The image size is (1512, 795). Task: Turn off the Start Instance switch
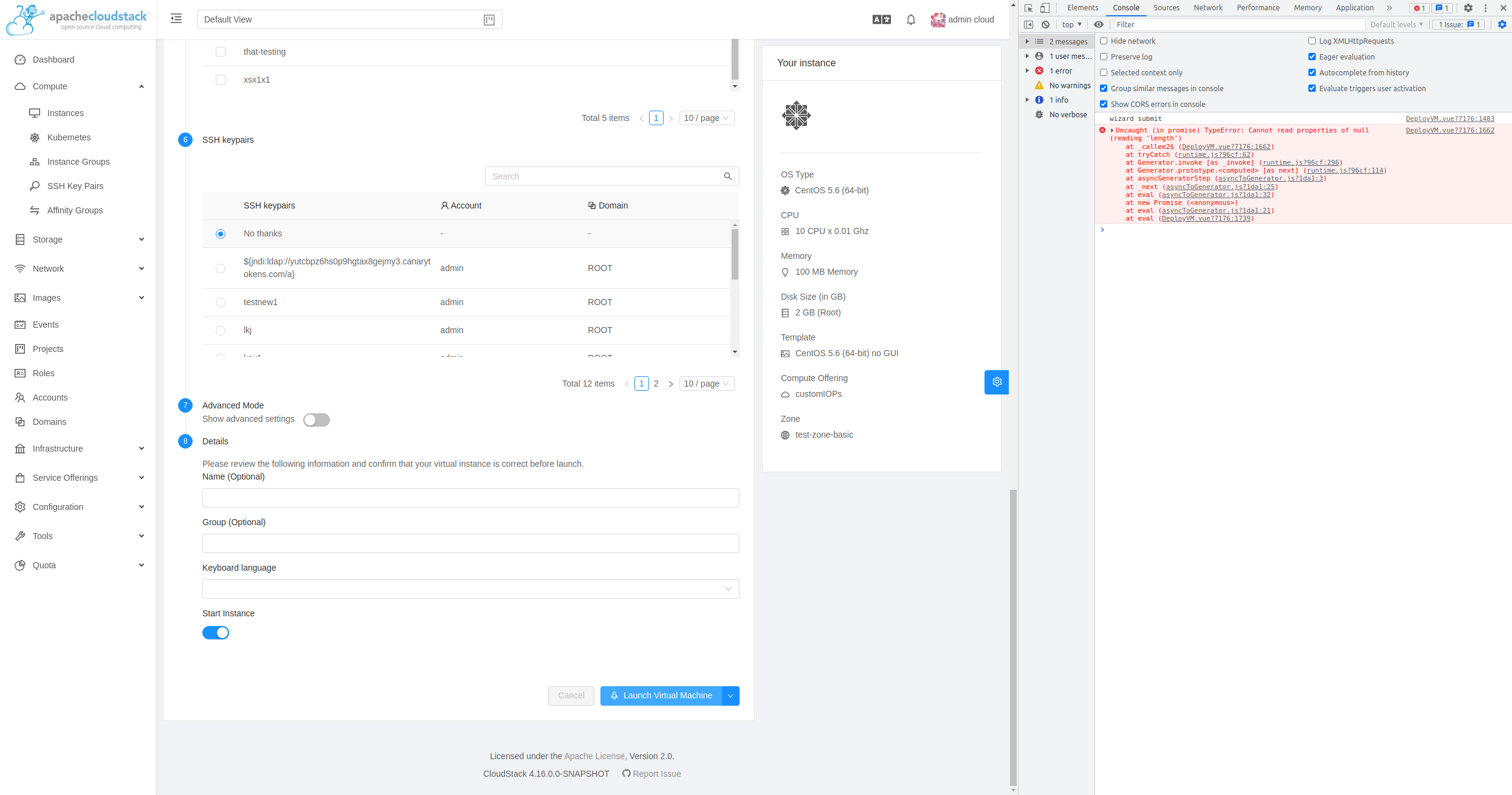pos(216,633)
